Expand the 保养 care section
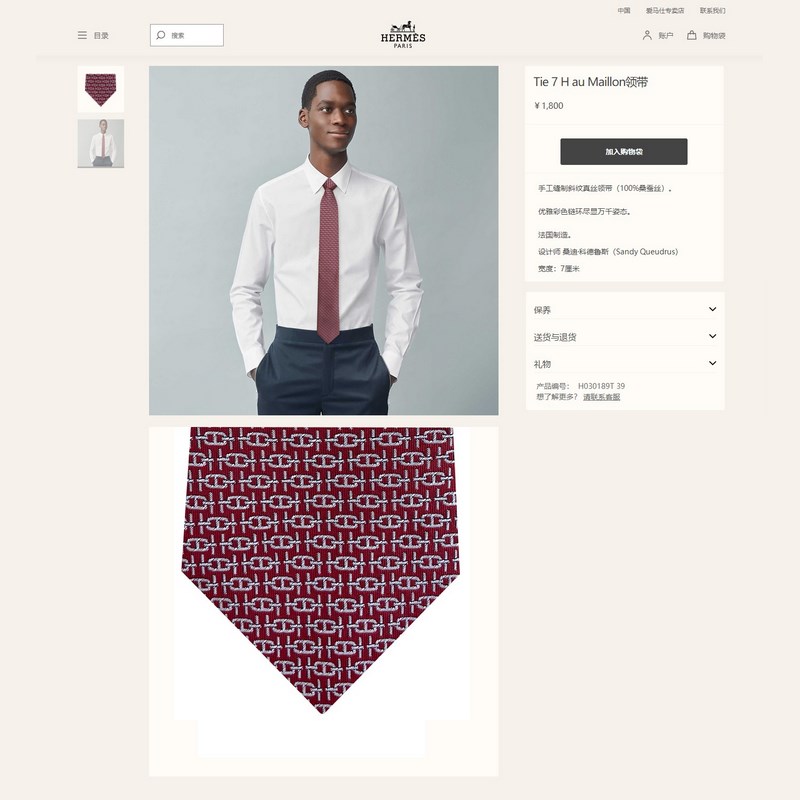 tap(624, 309)
